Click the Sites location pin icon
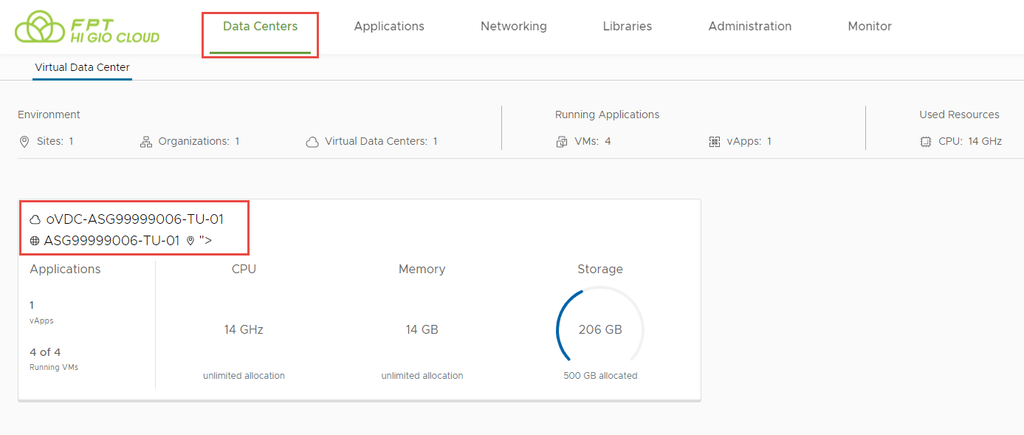 pyautogui.click(x=24, y=142)
